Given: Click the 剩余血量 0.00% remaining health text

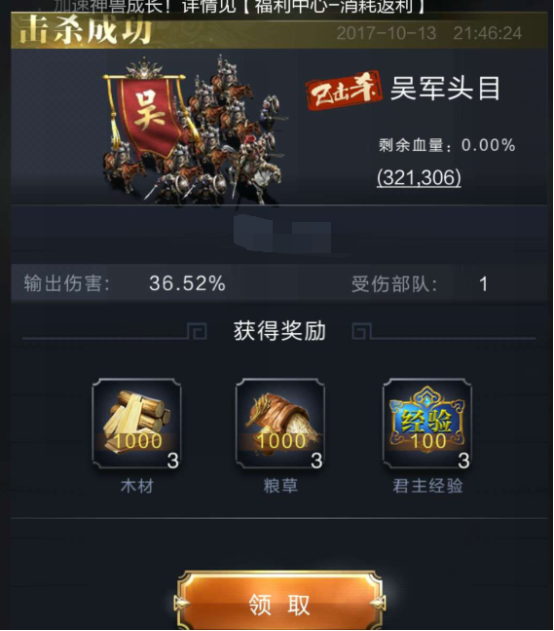Looking at the screenshot, I should pos(447,145).
